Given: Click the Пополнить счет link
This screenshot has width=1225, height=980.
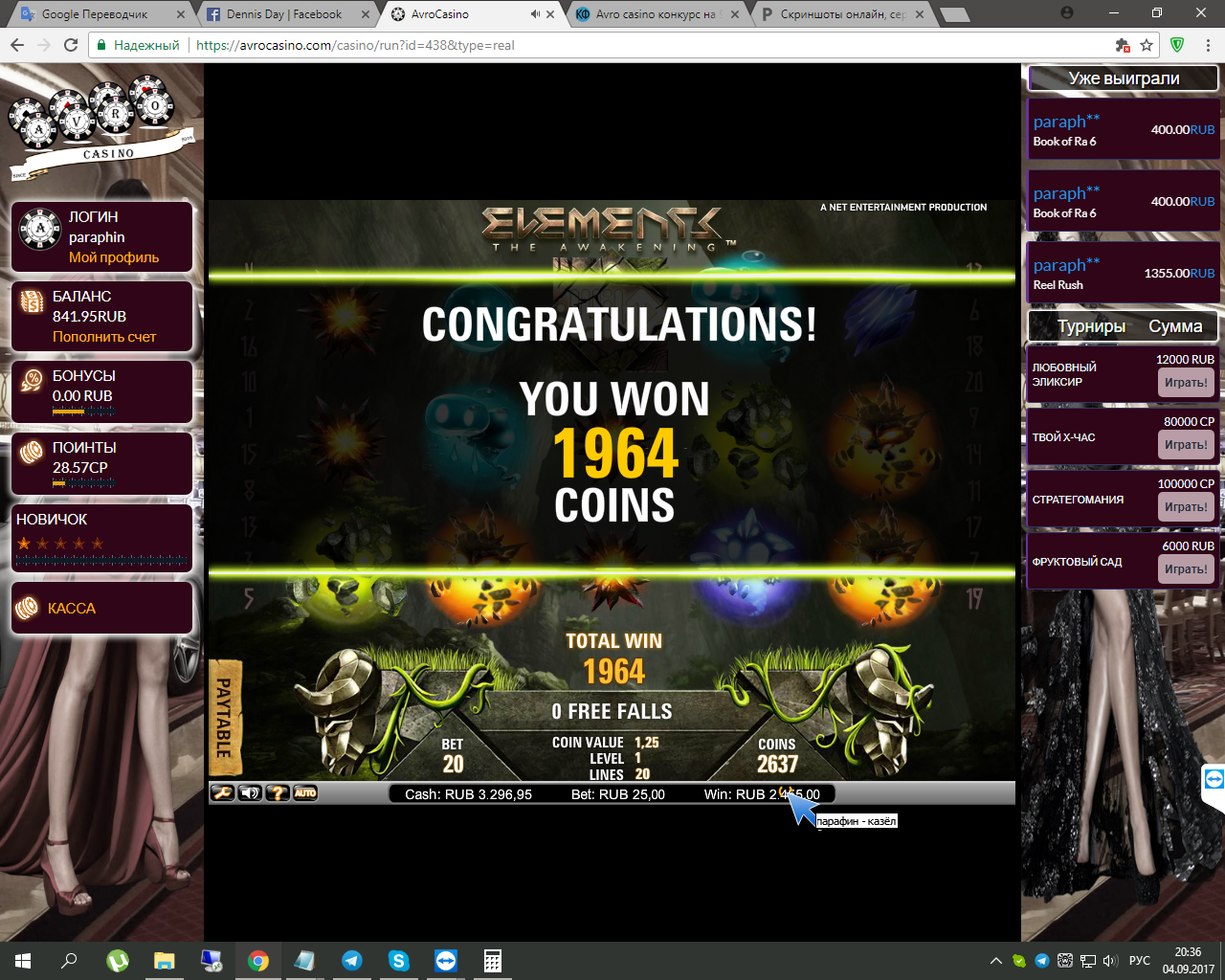Looking at the screenshot, I should (x=104, y=337).
